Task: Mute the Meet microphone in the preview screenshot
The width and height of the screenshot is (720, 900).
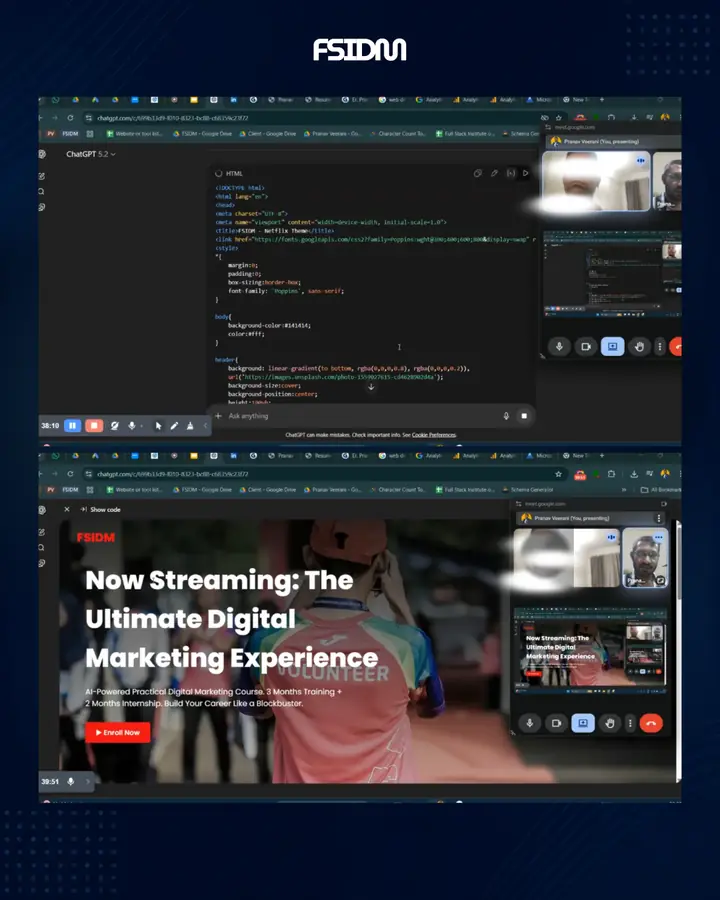Action: point(529,723)
